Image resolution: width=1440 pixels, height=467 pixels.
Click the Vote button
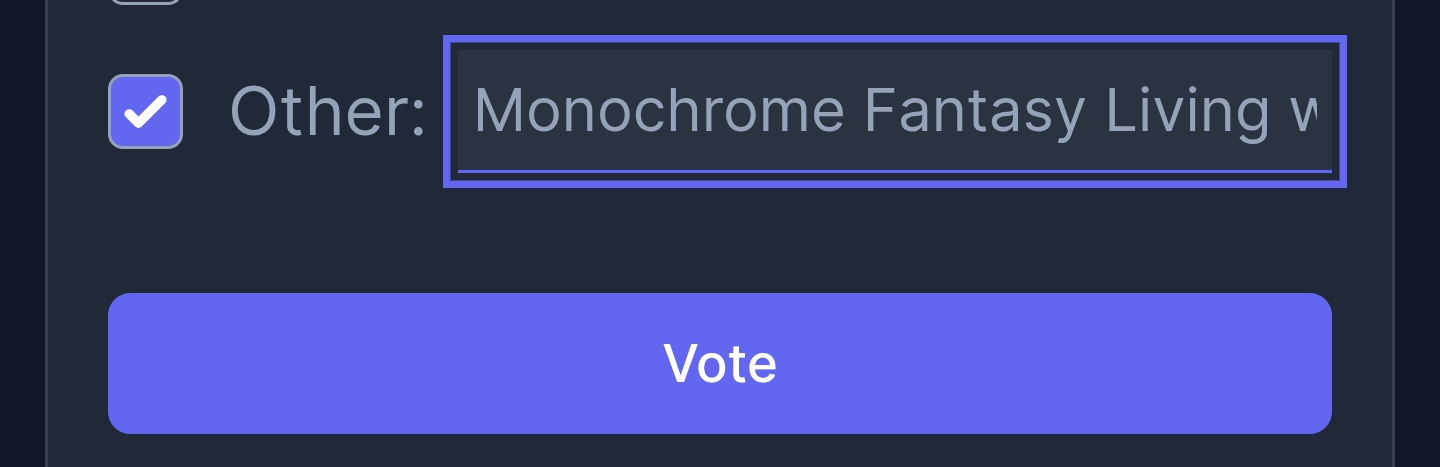[720, 363]
